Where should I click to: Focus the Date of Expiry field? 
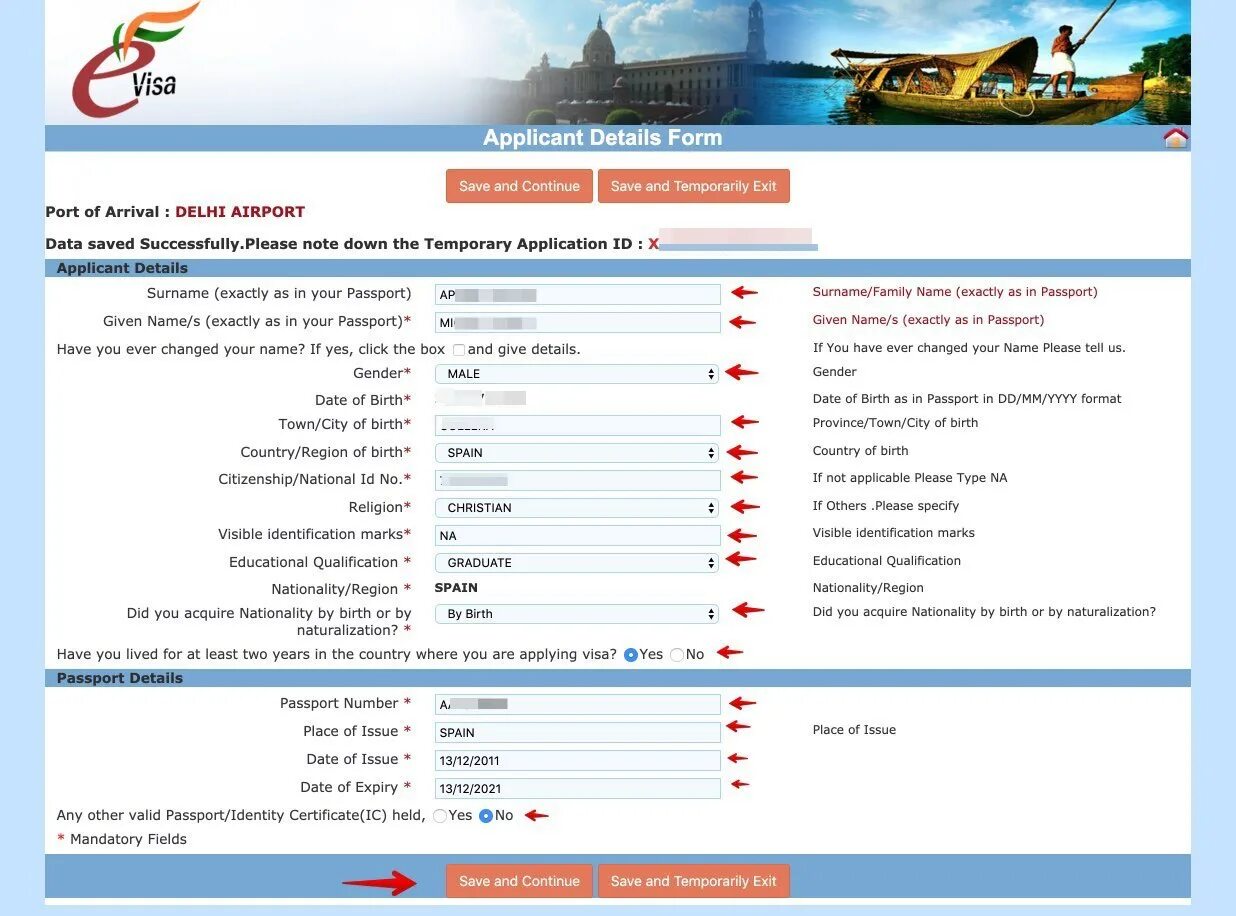[577, 788]
